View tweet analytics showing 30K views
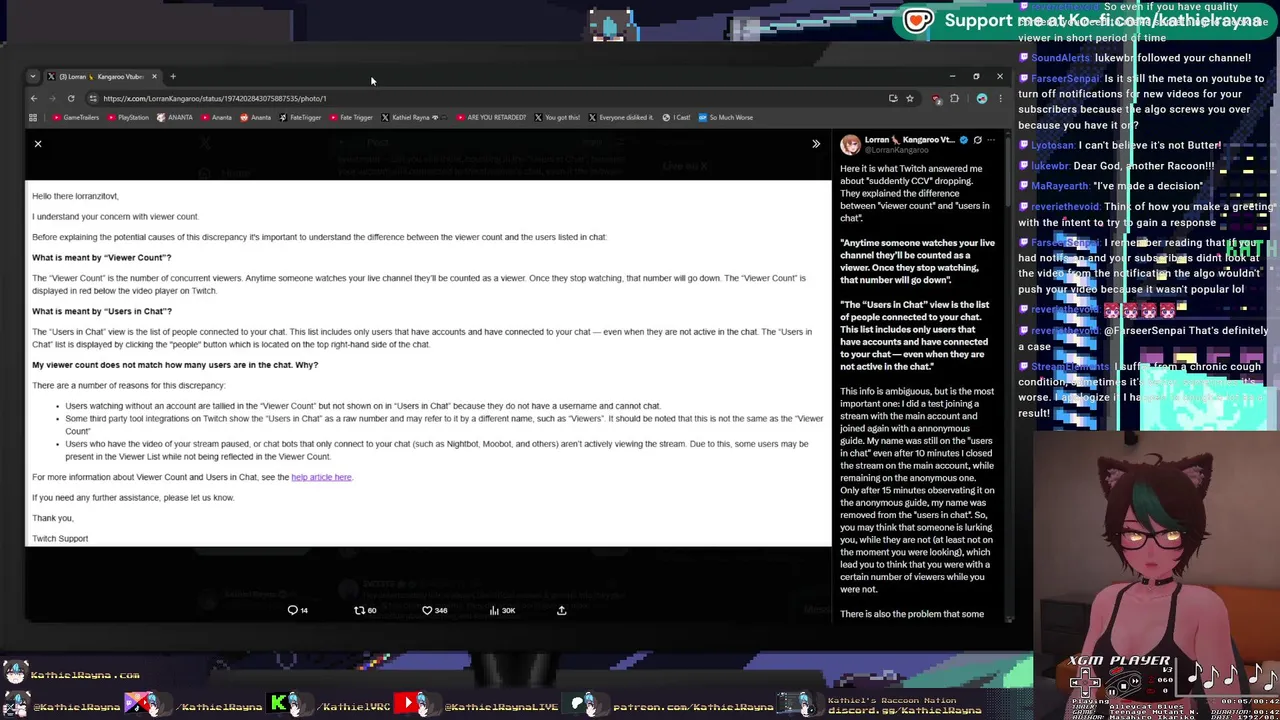Screen dimensions: 1280x720 [502, 610]
